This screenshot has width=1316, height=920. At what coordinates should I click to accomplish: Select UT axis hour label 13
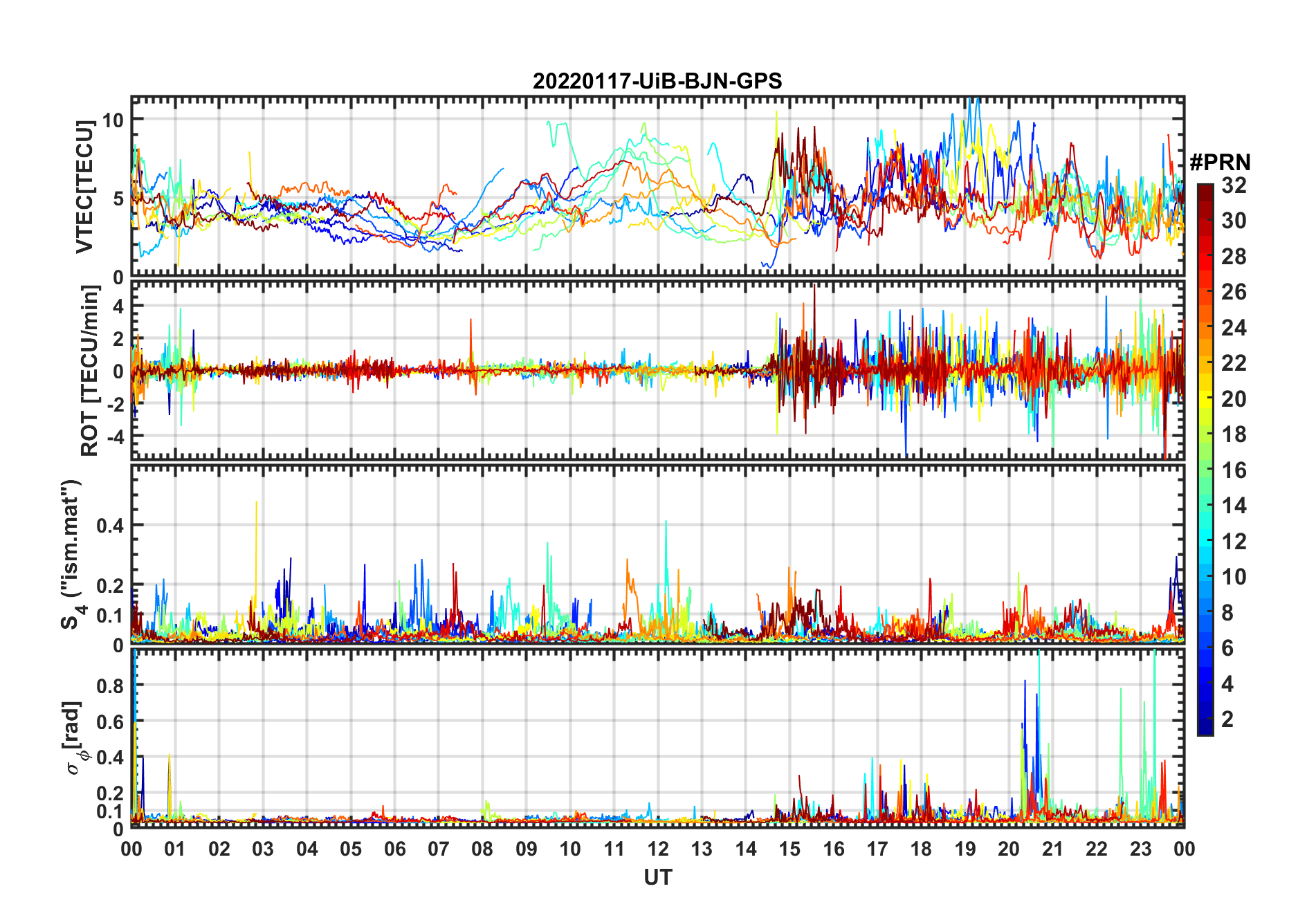702,849
